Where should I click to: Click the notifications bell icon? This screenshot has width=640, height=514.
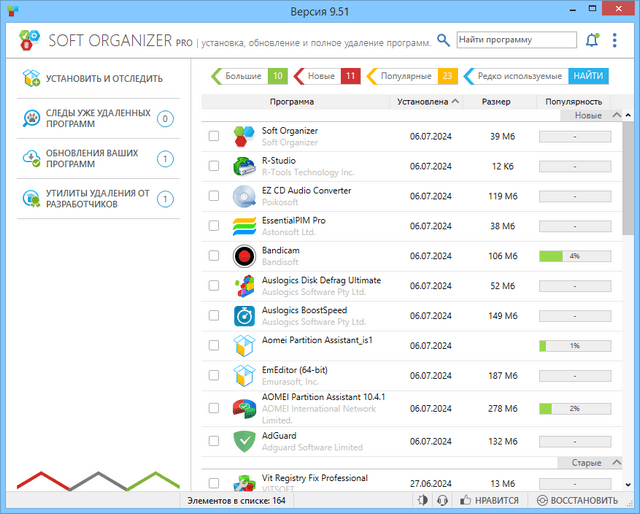point(592,40)
